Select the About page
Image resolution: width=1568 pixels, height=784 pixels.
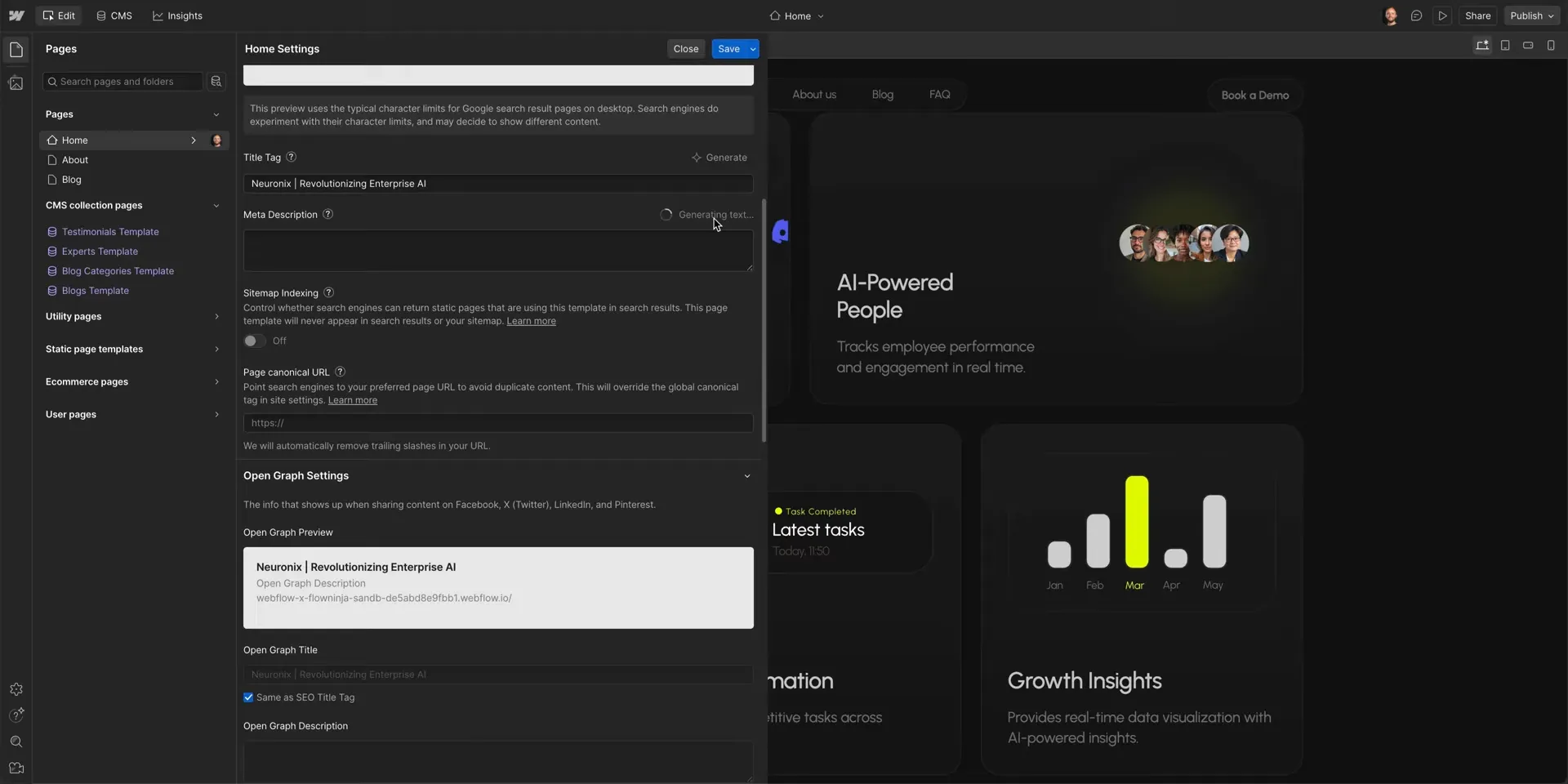click(75, 160)
